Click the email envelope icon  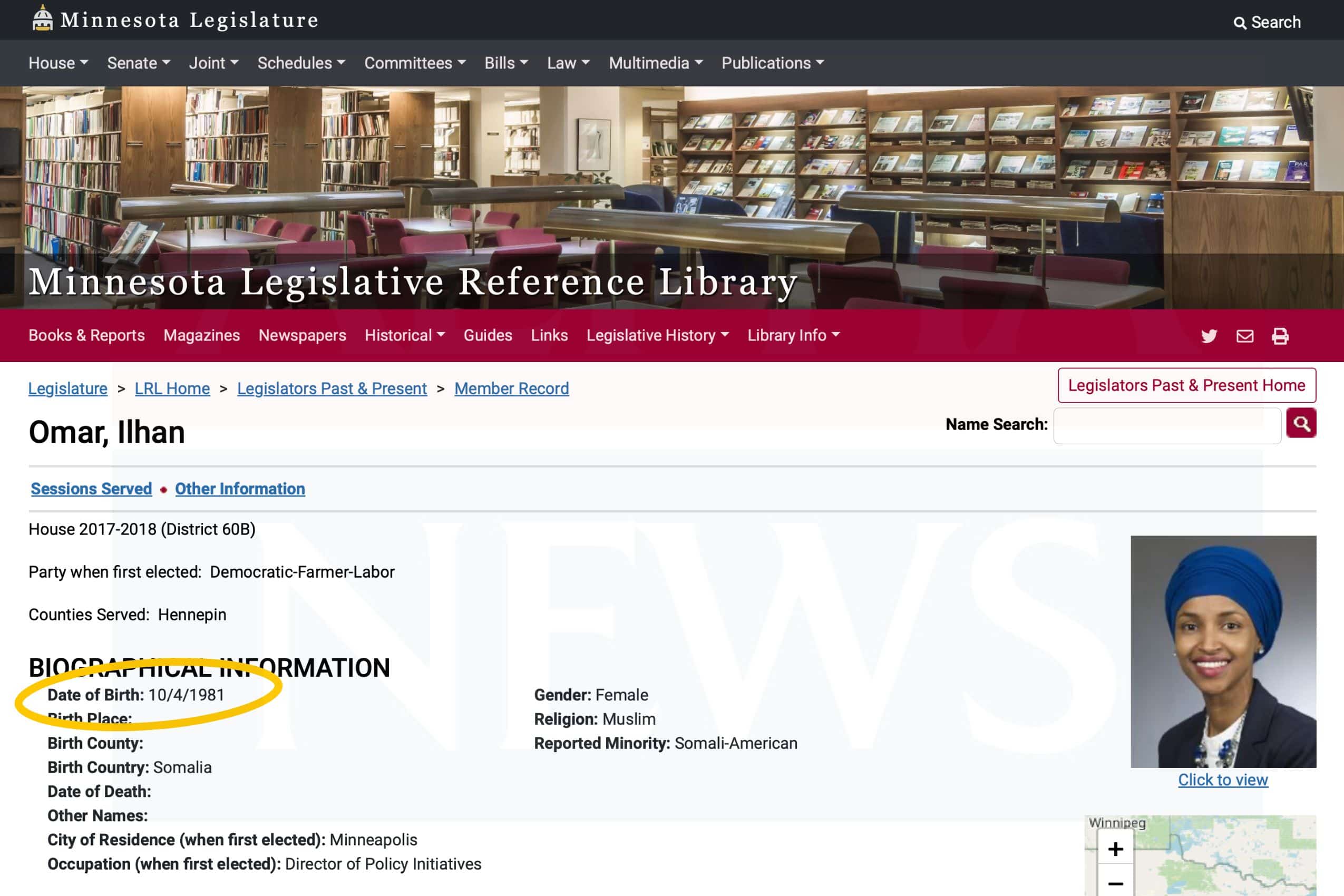click(x=1244, y=336)
